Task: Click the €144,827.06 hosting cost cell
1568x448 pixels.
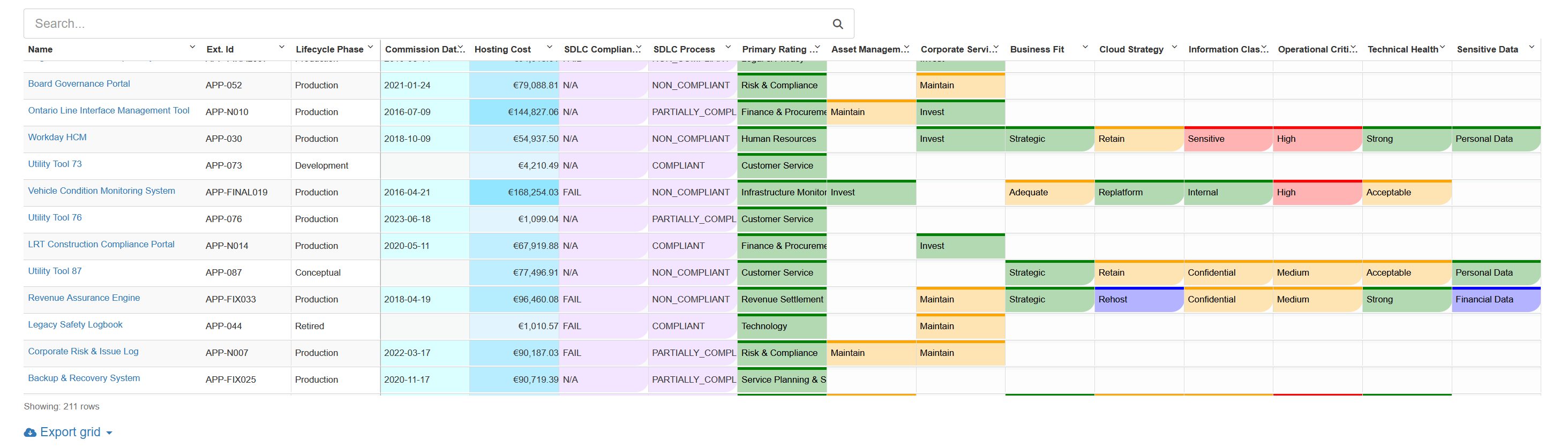Action: (x=514, y=112)
